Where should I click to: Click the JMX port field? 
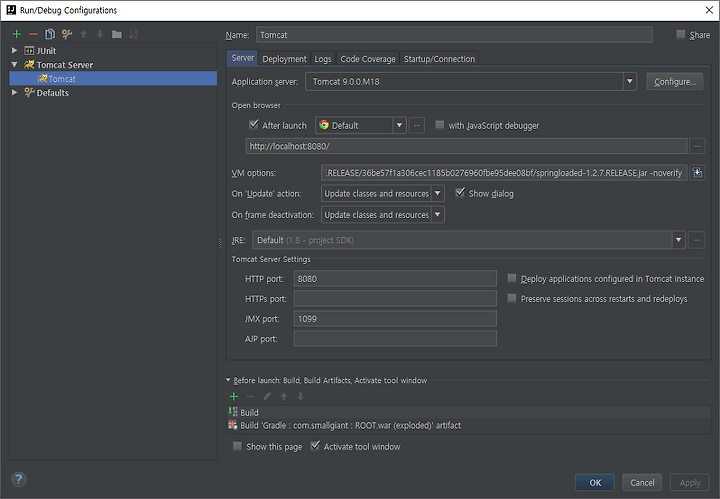point(395,319)
